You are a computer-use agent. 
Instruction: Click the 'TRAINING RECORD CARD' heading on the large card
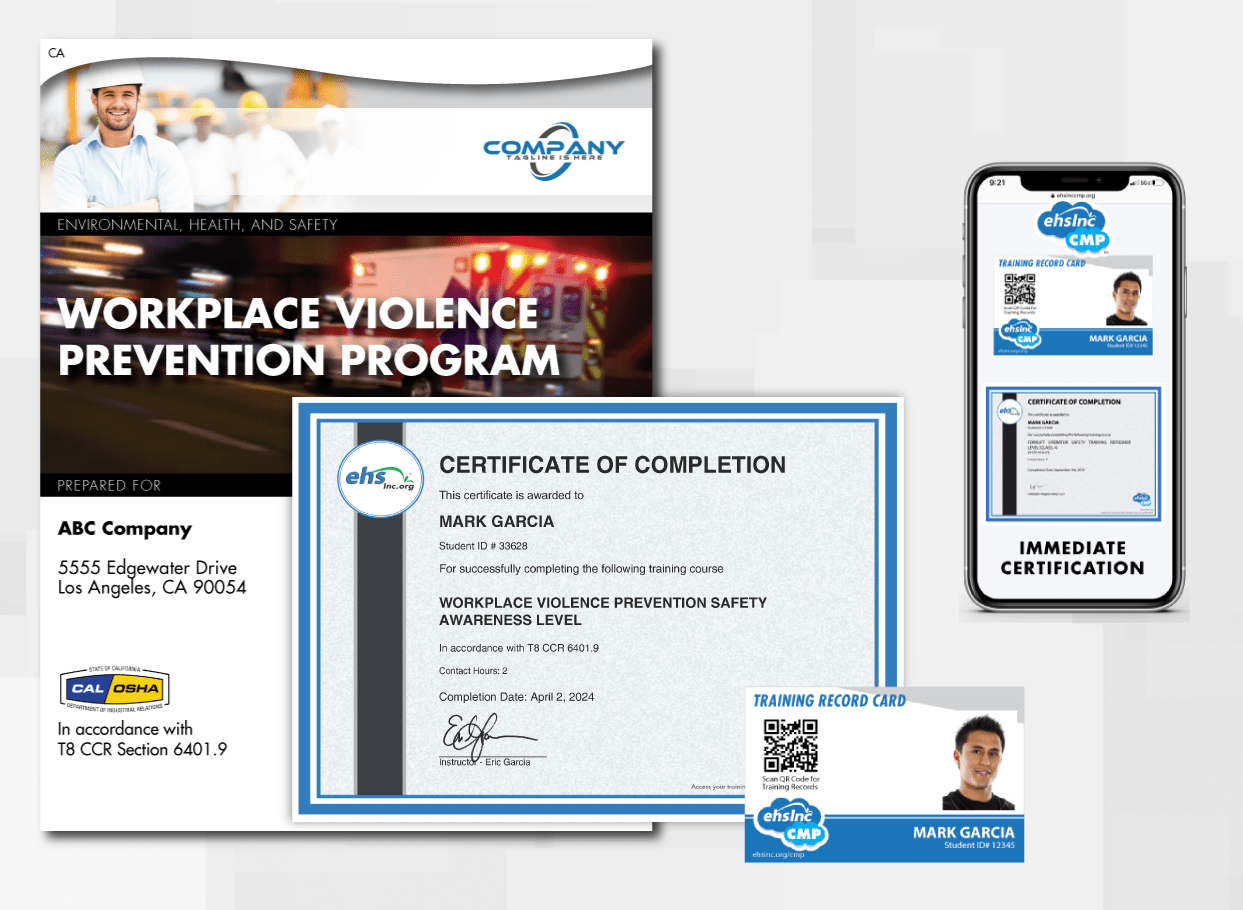pos(830,701)
